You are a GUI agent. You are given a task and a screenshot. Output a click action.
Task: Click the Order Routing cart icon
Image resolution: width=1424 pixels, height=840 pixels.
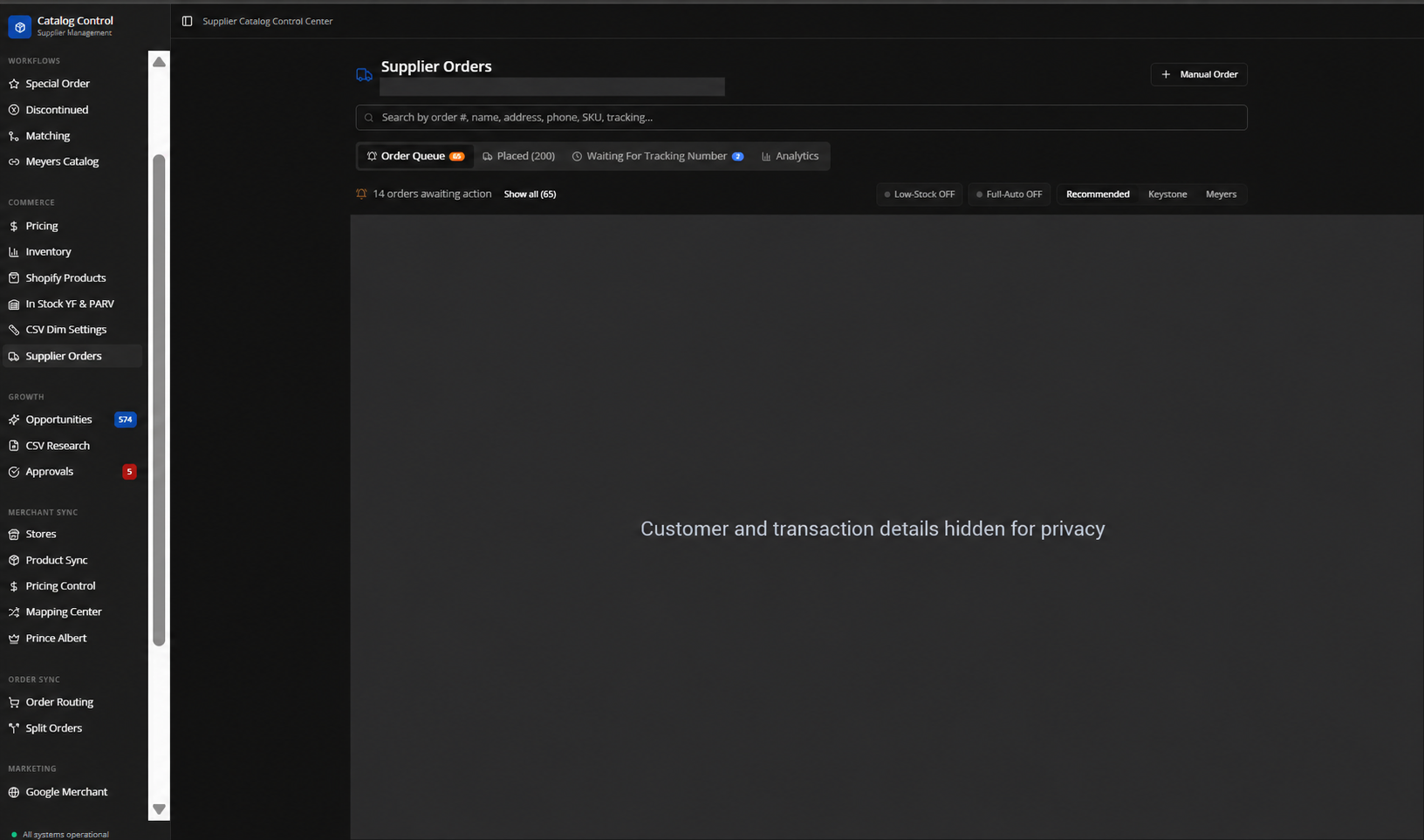[x=14, y=702]
